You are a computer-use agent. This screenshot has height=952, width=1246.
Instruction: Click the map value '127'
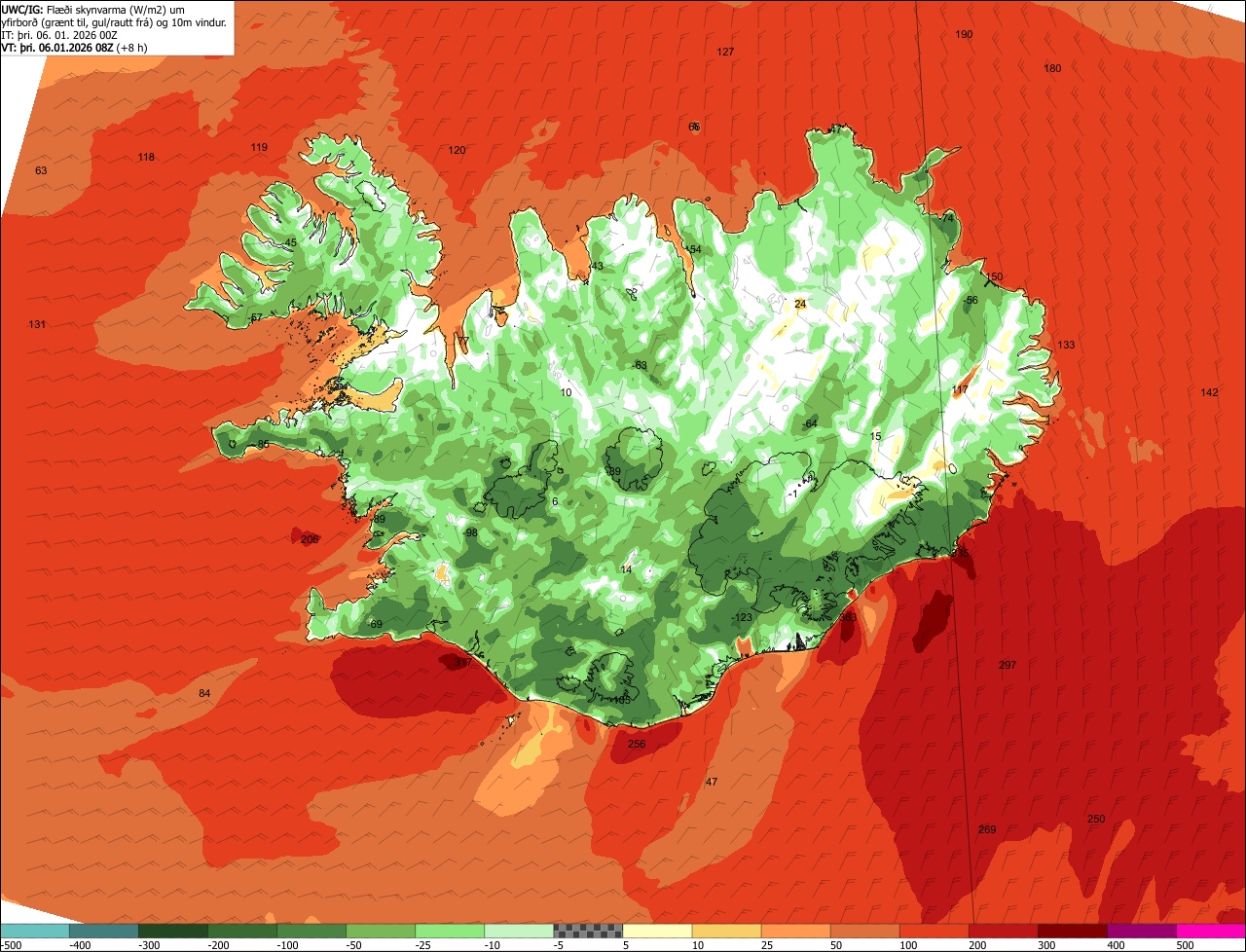(x=725, y=52)
